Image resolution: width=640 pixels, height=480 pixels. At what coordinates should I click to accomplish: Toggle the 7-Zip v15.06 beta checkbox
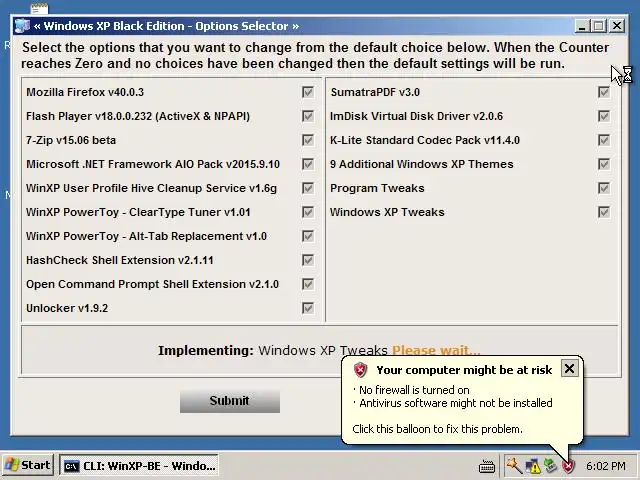(308, 140)
